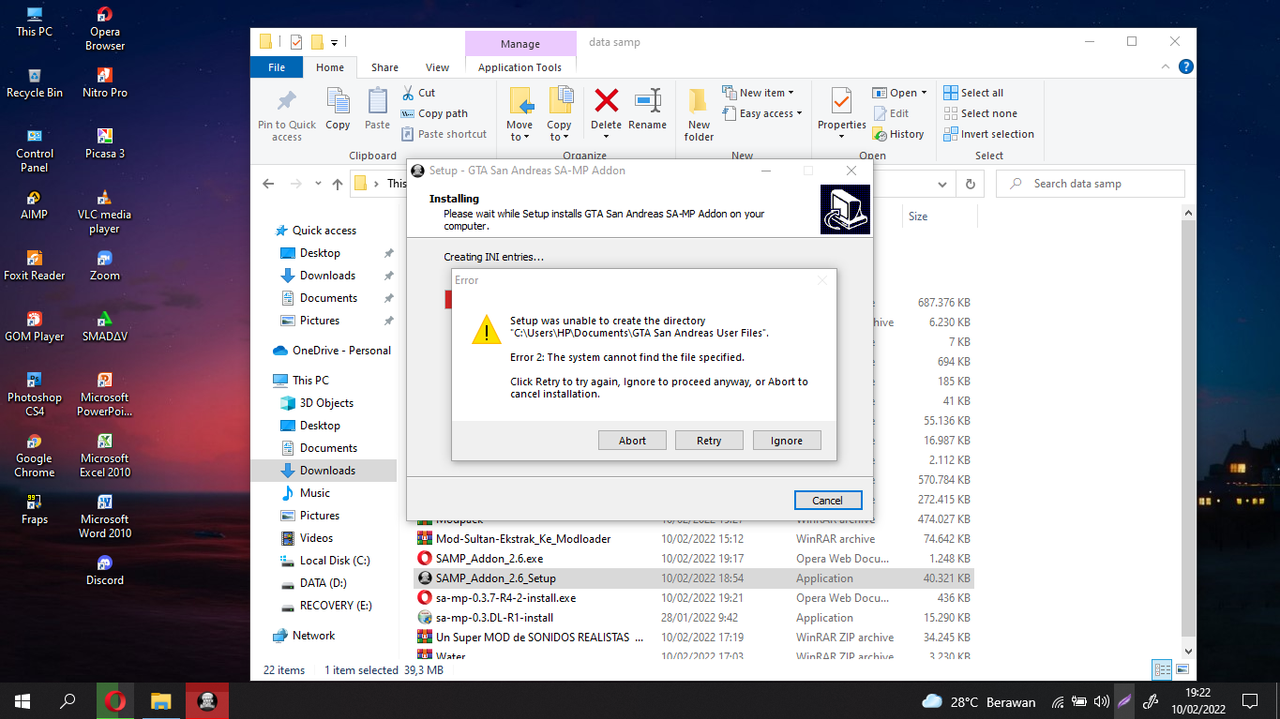Switch to the View ribbon tab

(x=437, y=67)
